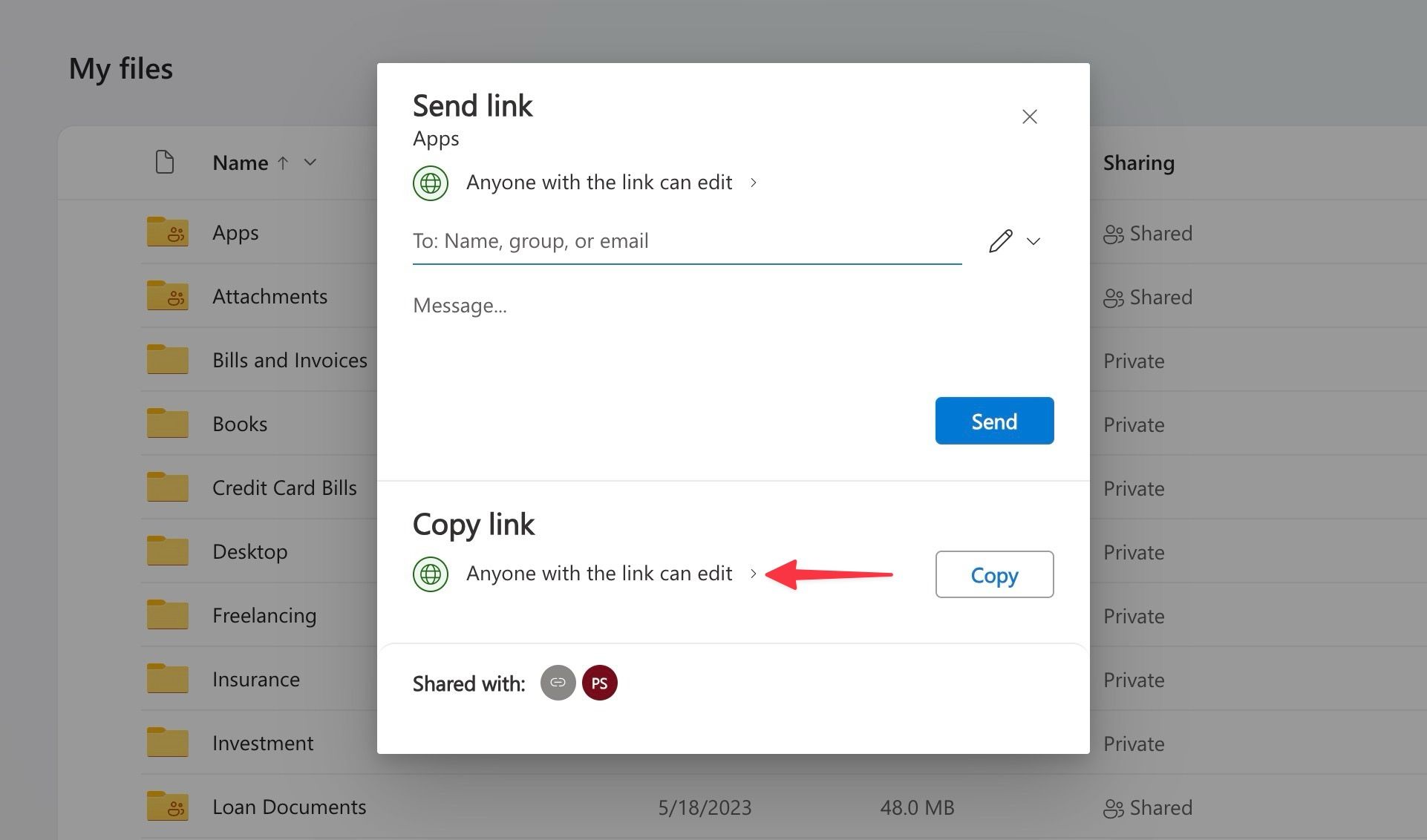Viewport: 1427px width, 840px height.
Task: Click the folder icon beside Insurance
Action: click(x=167, y=677)
